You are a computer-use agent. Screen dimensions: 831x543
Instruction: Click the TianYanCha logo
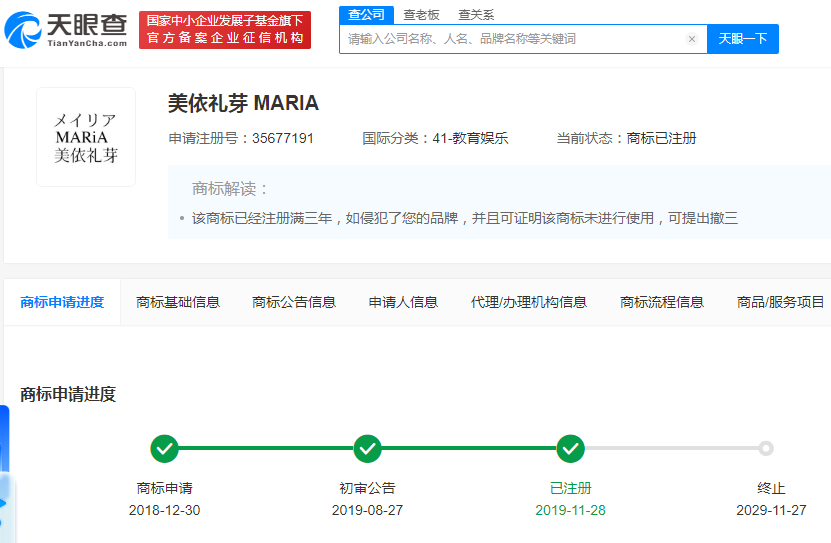pos(66,30)
